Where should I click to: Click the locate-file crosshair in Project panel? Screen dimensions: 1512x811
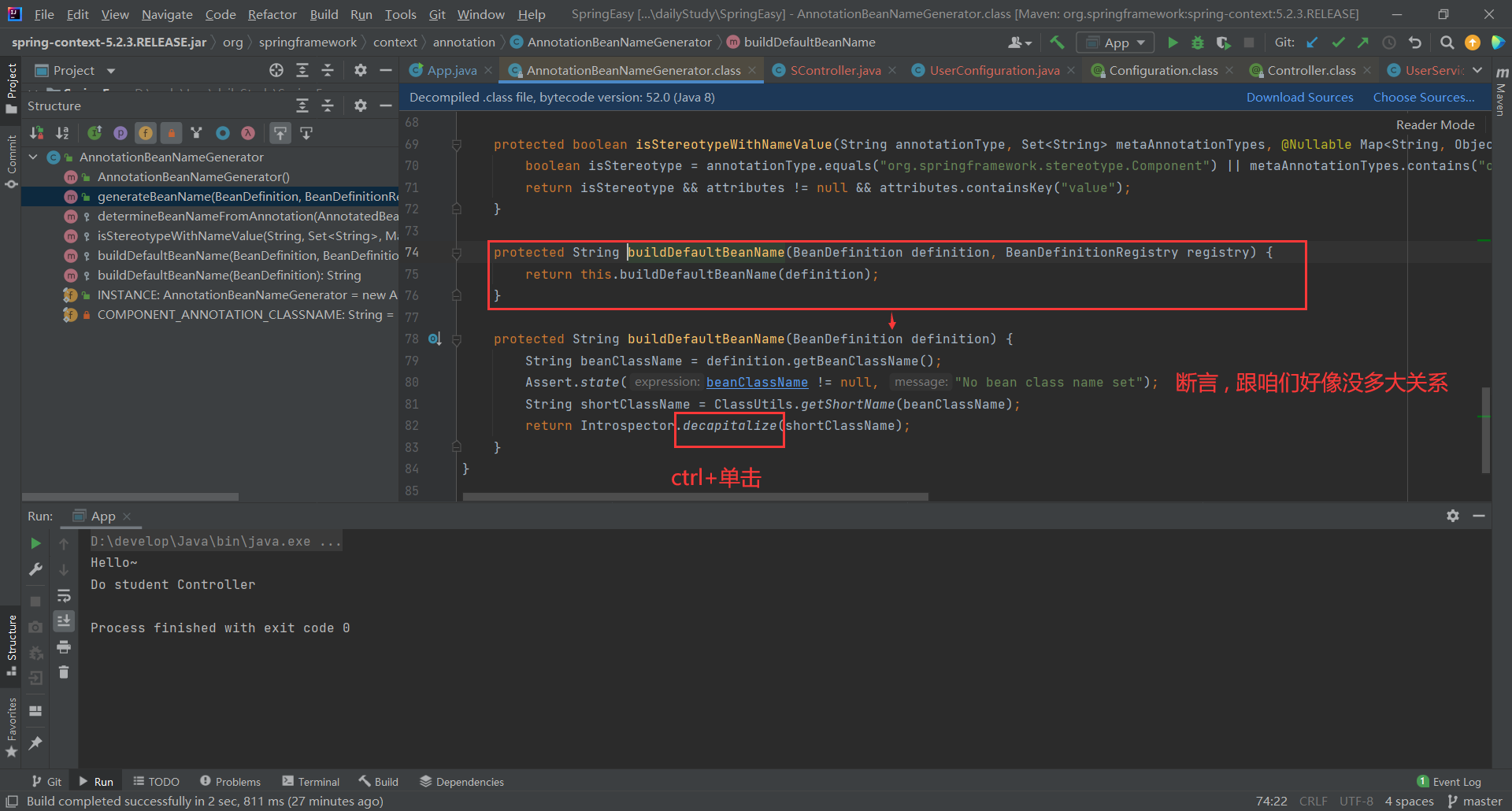(x=276, y=70)
